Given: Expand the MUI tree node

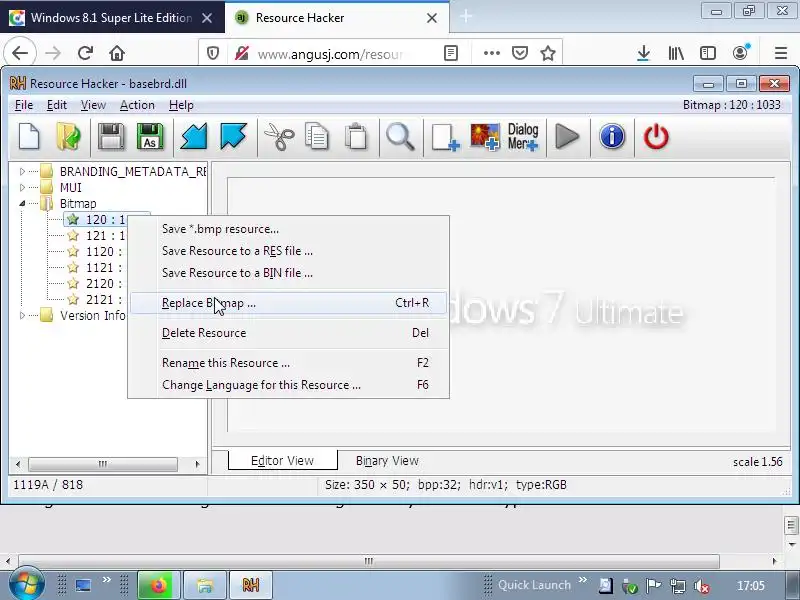Looking at the screenshot, I should 22,187.
